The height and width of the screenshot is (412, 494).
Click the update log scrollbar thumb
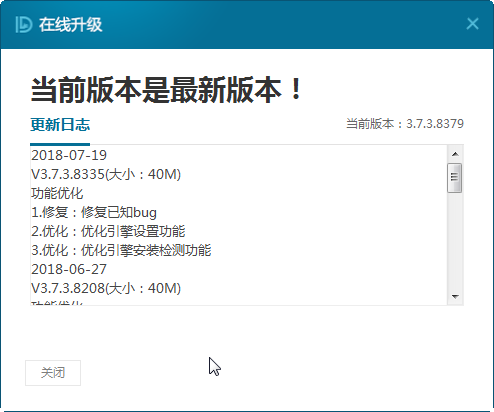[x=455, y=178]
